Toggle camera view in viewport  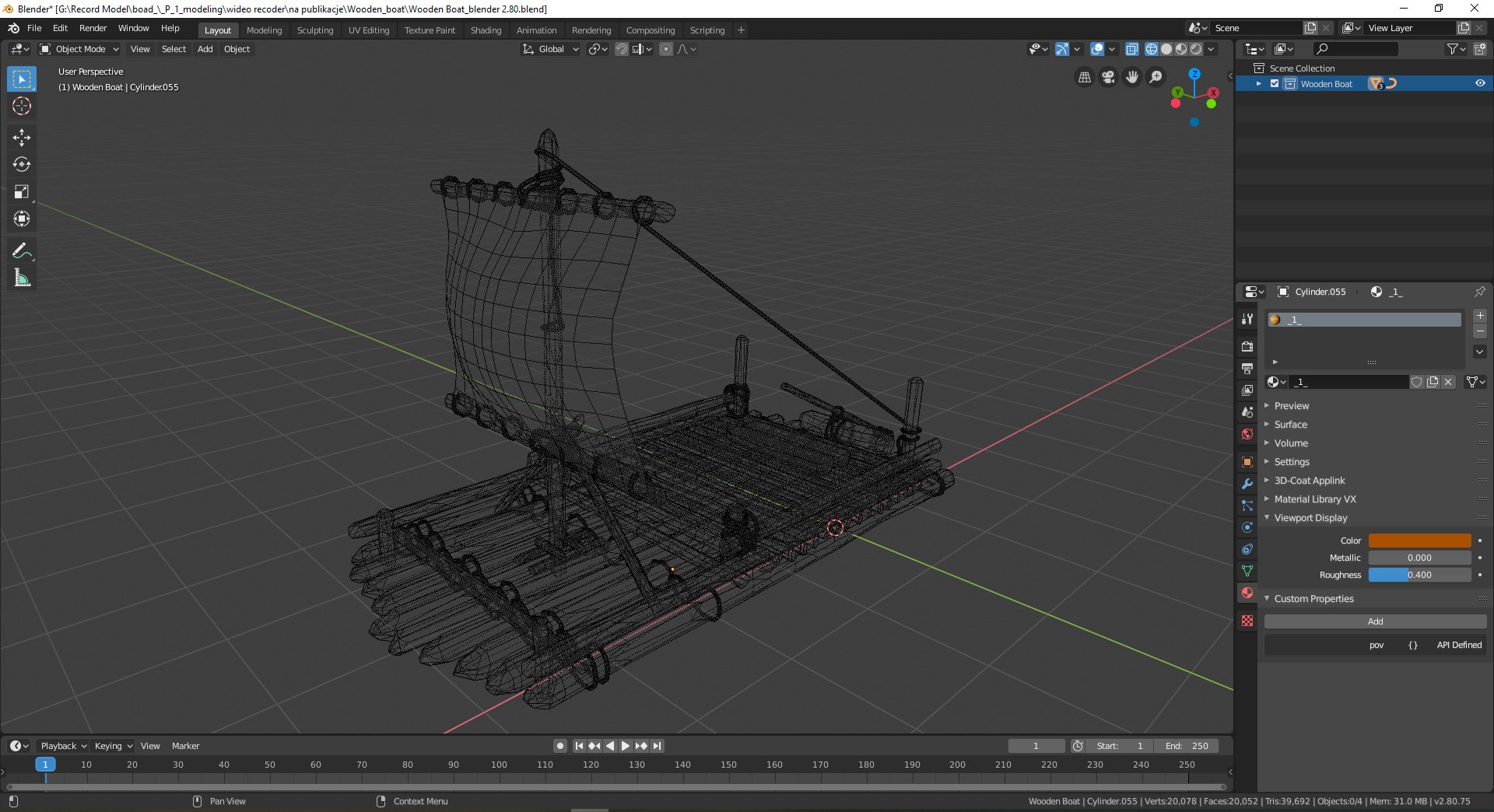(1108, 77)
